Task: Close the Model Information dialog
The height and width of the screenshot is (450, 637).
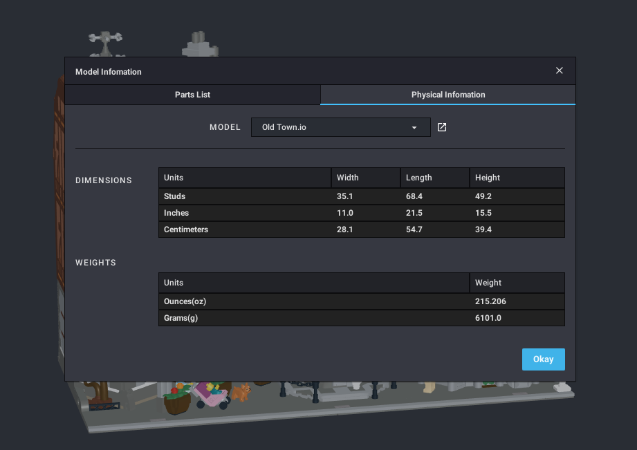Action: pos(559,71)
